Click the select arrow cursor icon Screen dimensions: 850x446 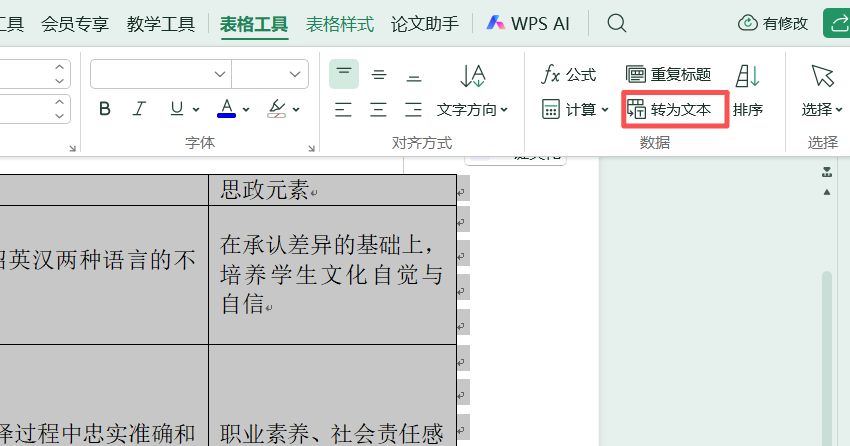(822, 76)
